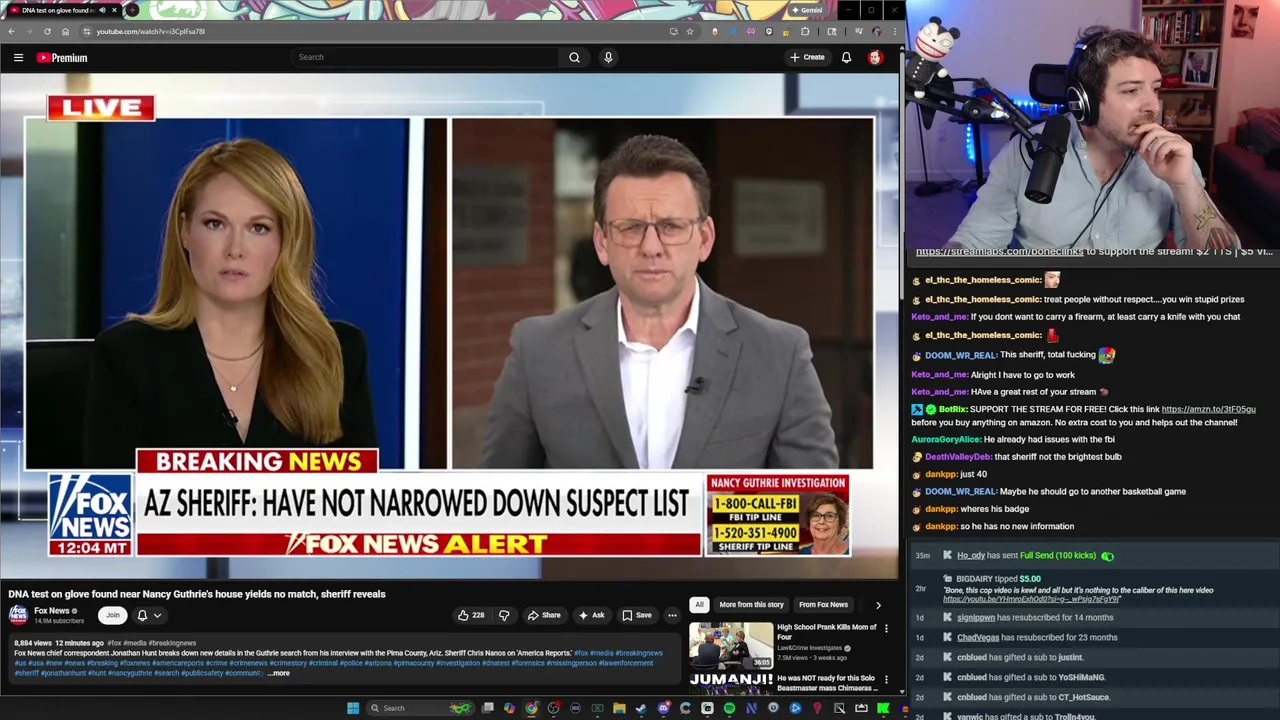Open the Gemini button in Chrome
The image size is (1280, 720).
click(806, 10)
